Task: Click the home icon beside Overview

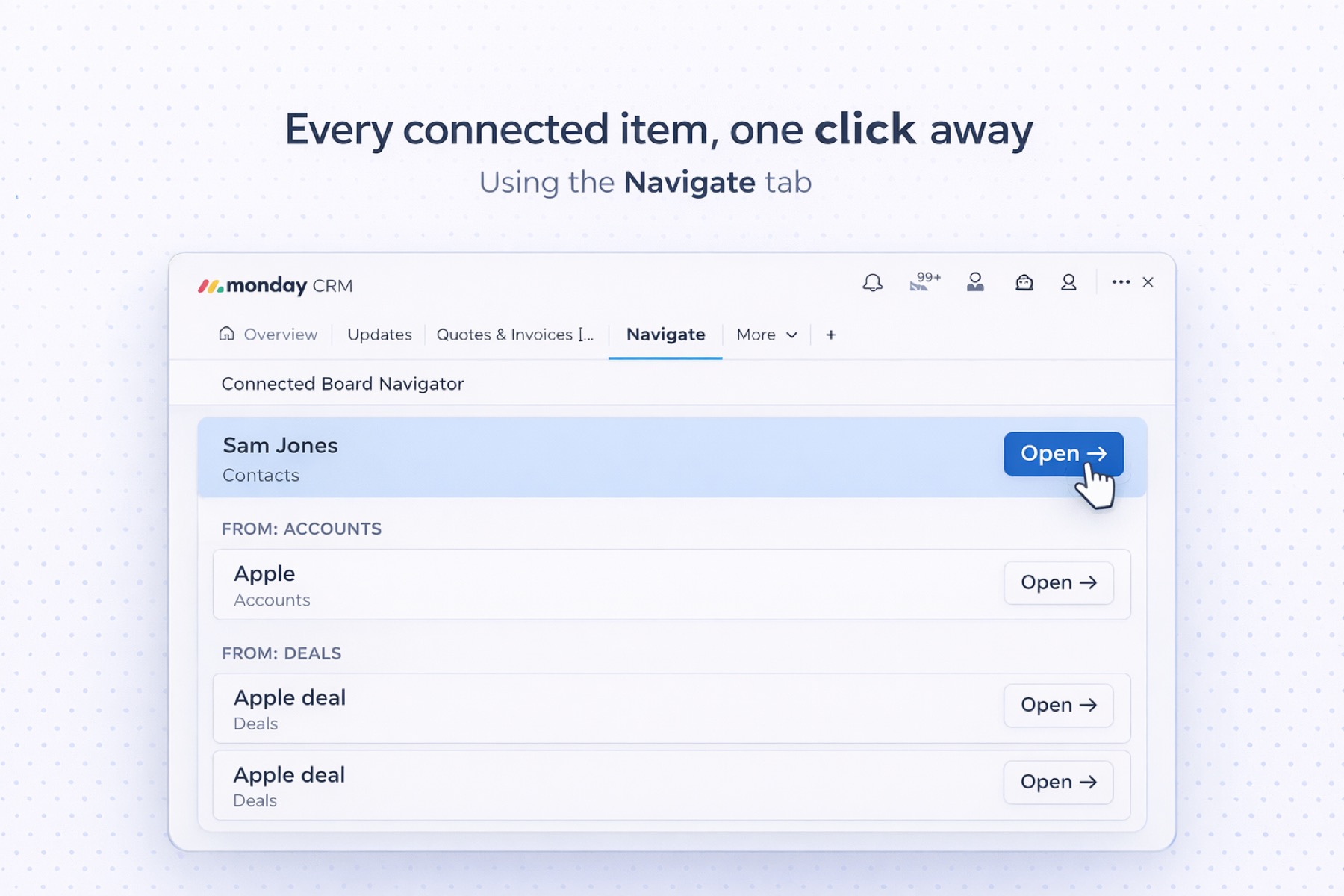Action: point(226,334)
